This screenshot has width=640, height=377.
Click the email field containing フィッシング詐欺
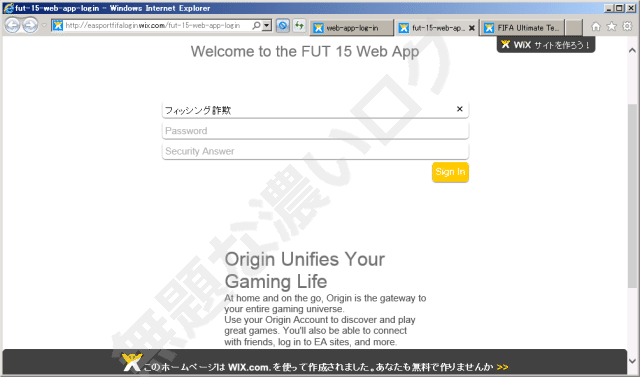pyautogui.click(x=315, y=110)
